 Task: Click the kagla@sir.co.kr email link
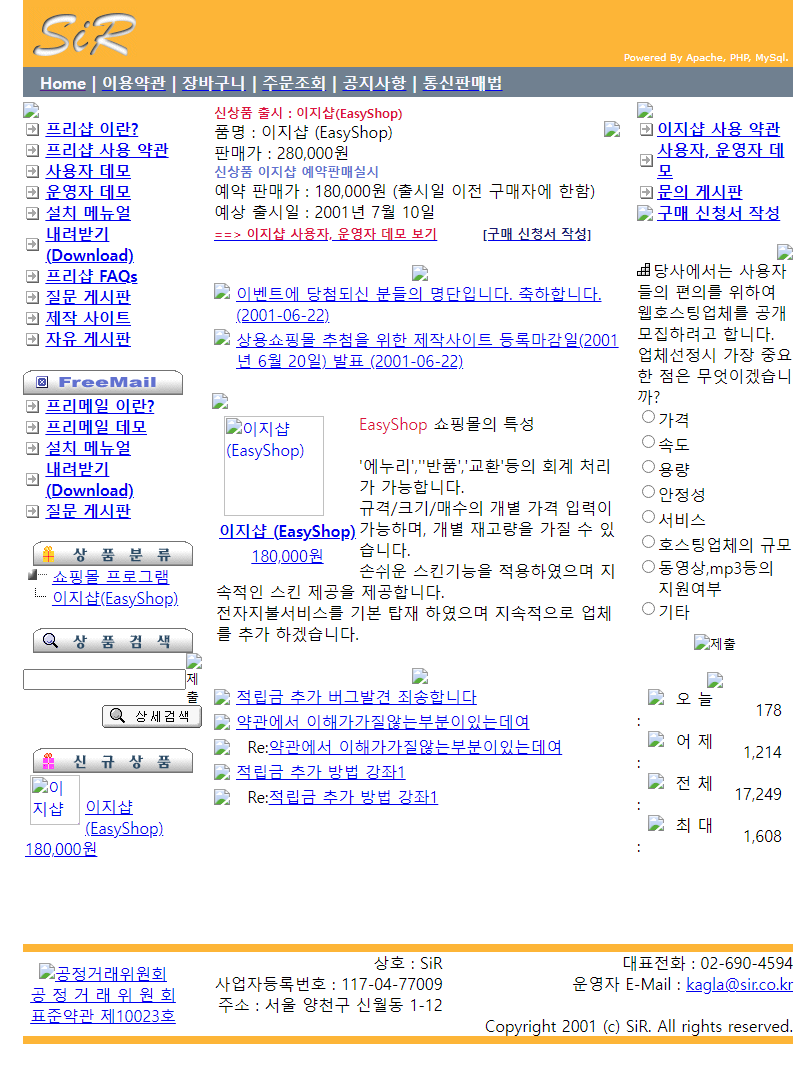click(739, 984)
